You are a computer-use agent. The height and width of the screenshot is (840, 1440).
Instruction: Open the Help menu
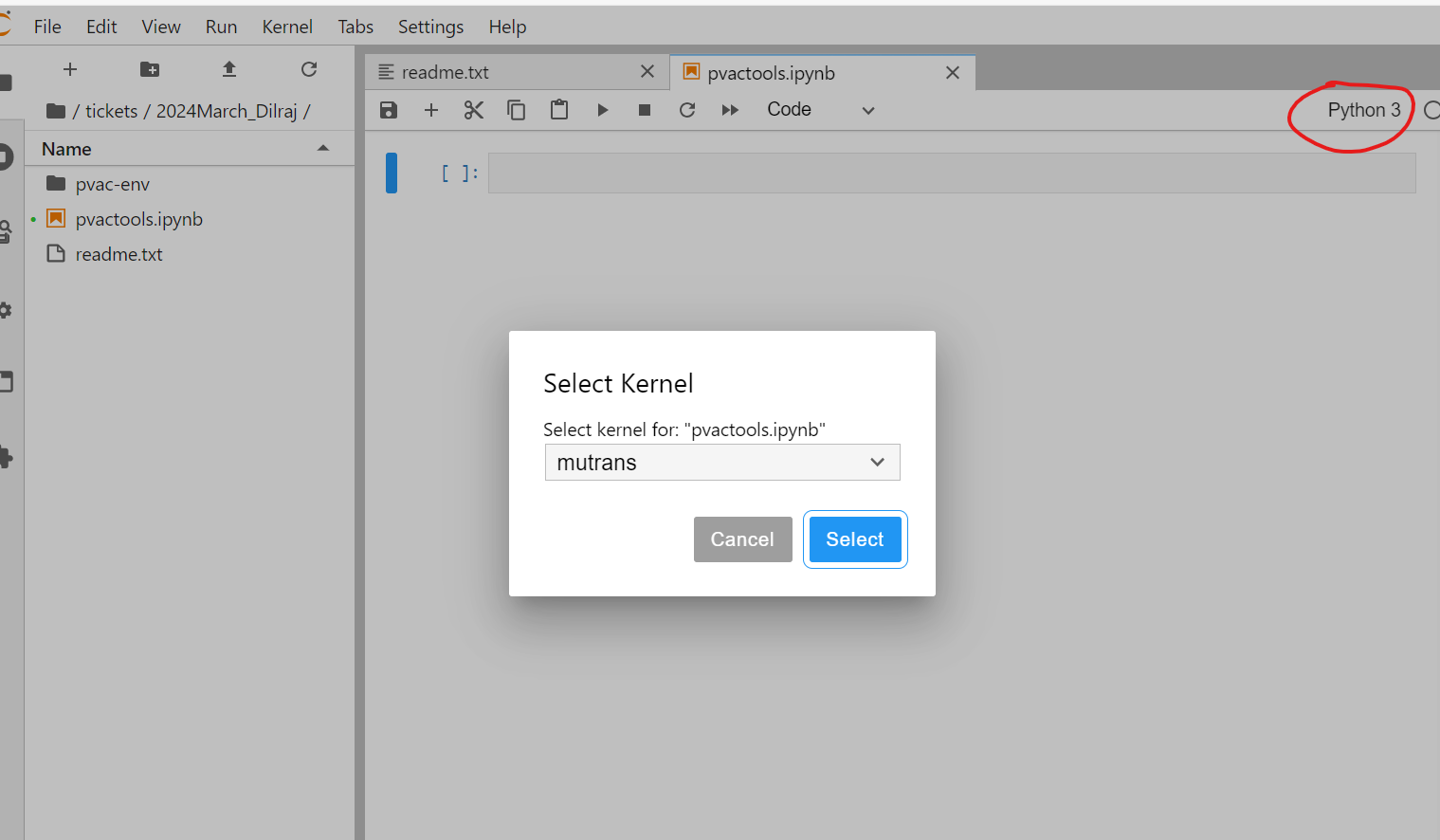(x=507, y=27)
